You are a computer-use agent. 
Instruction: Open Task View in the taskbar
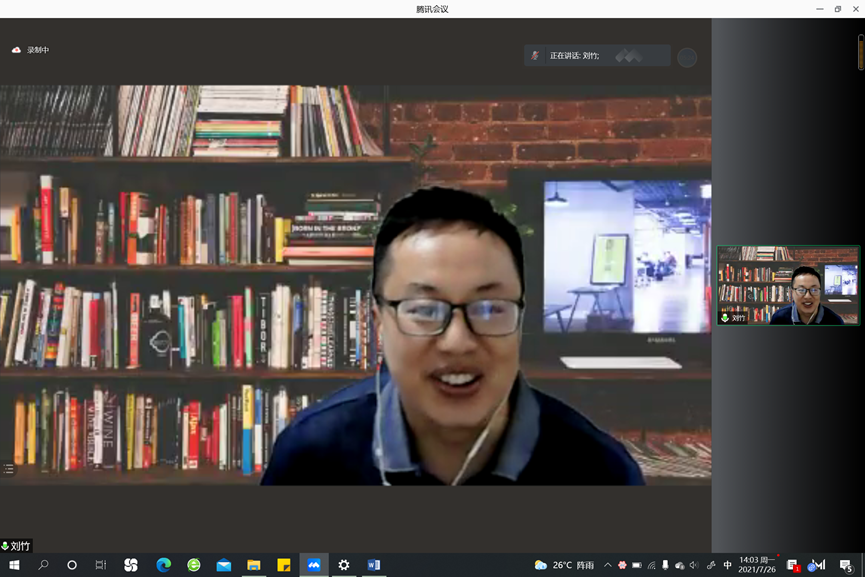tap(100, 565)
